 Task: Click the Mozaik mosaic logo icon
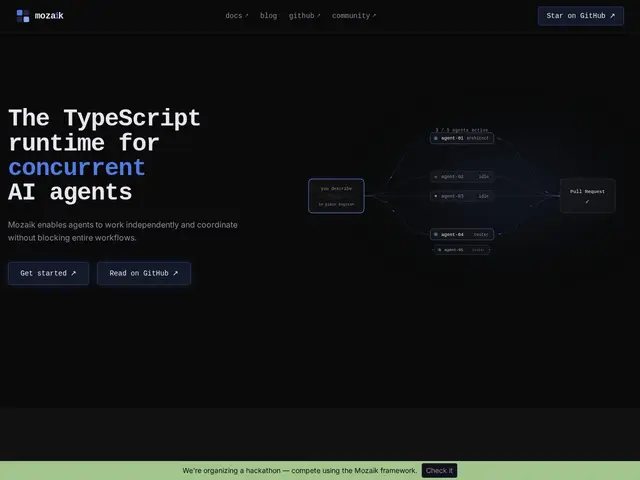coord(23,16)
